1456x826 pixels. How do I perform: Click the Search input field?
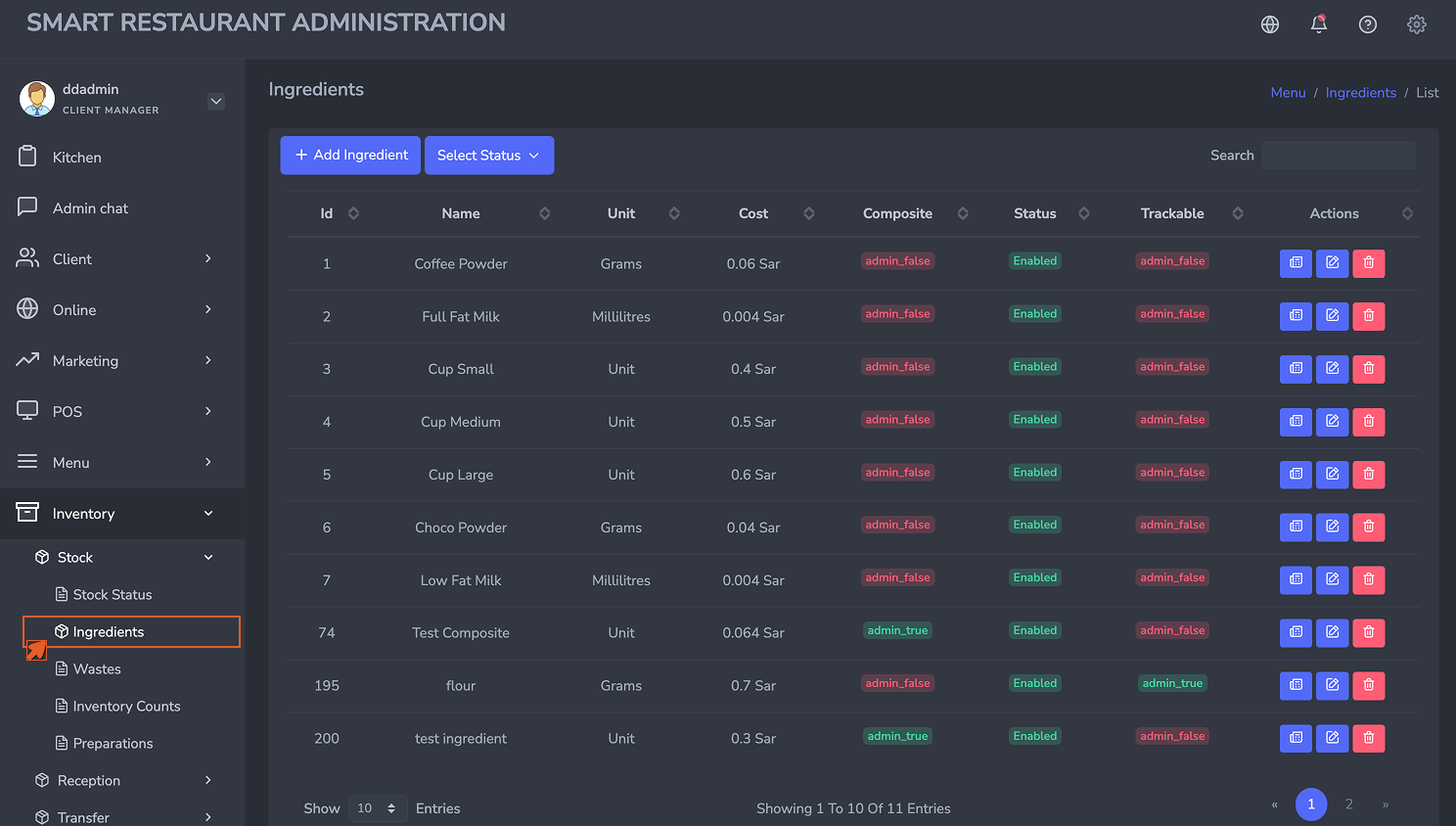coord(1339,156)
